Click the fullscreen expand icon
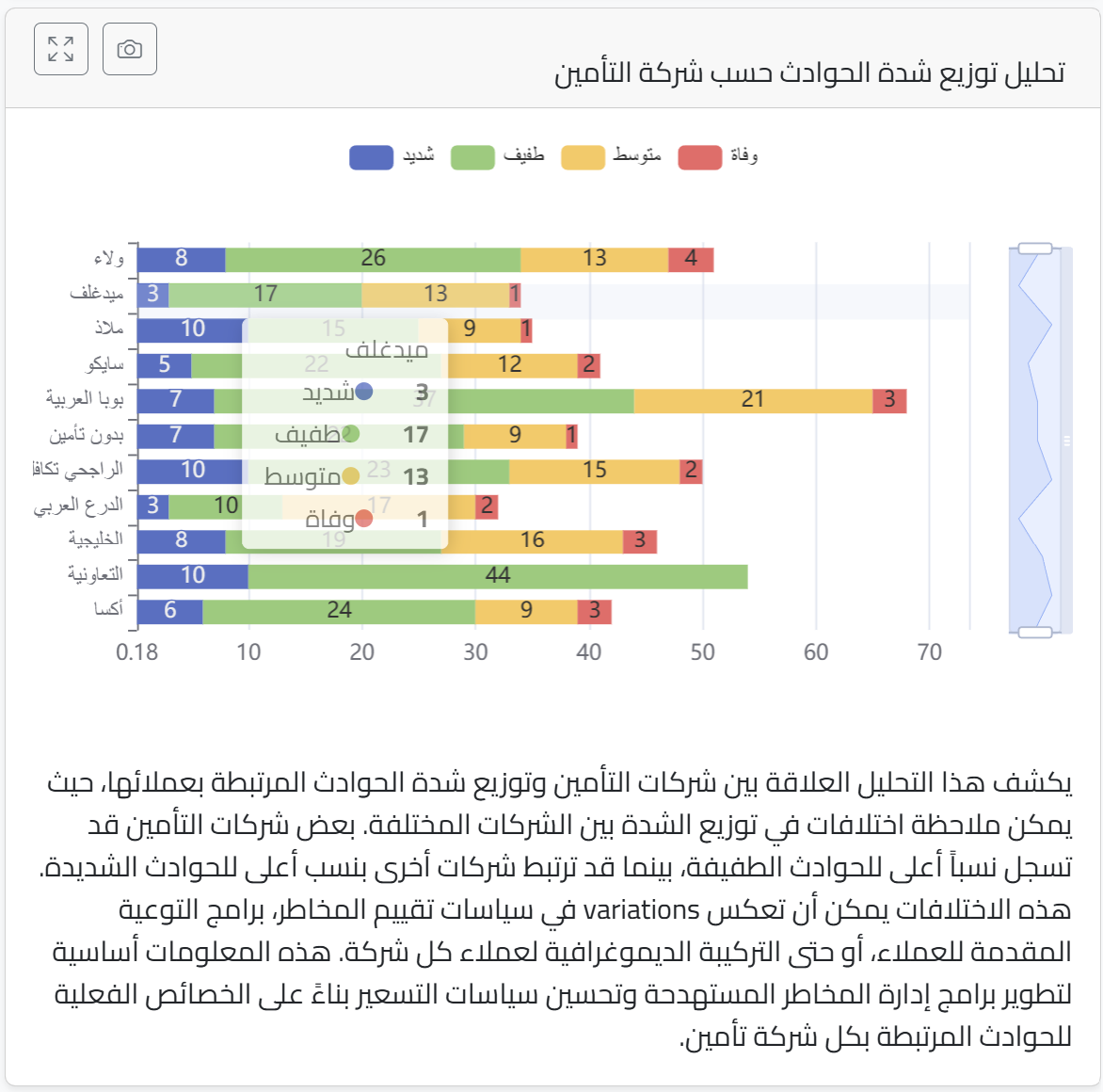Image resolution: width=1103 pixels, height=1092 pixels. click(x=60, y=49)
